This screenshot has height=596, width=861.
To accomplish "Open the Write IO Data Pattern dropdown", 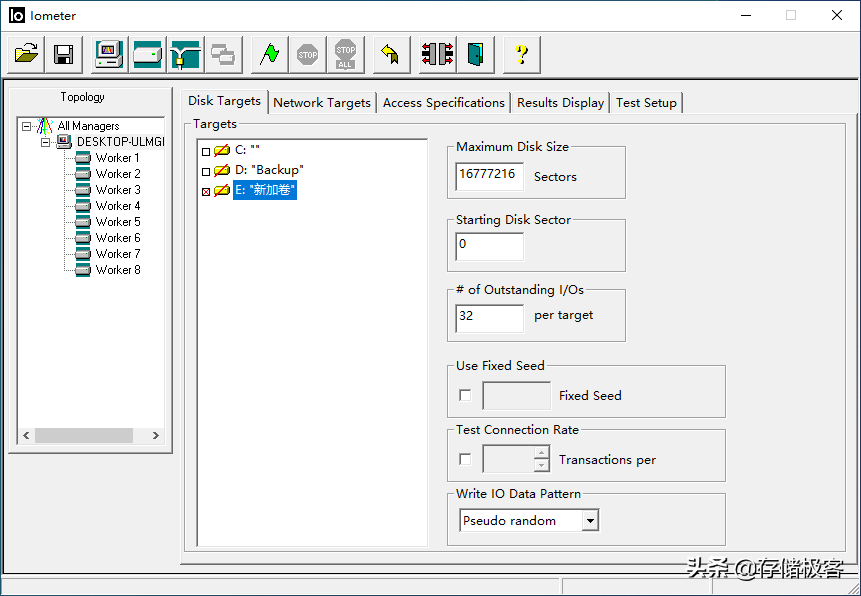I will pos(590,521).
